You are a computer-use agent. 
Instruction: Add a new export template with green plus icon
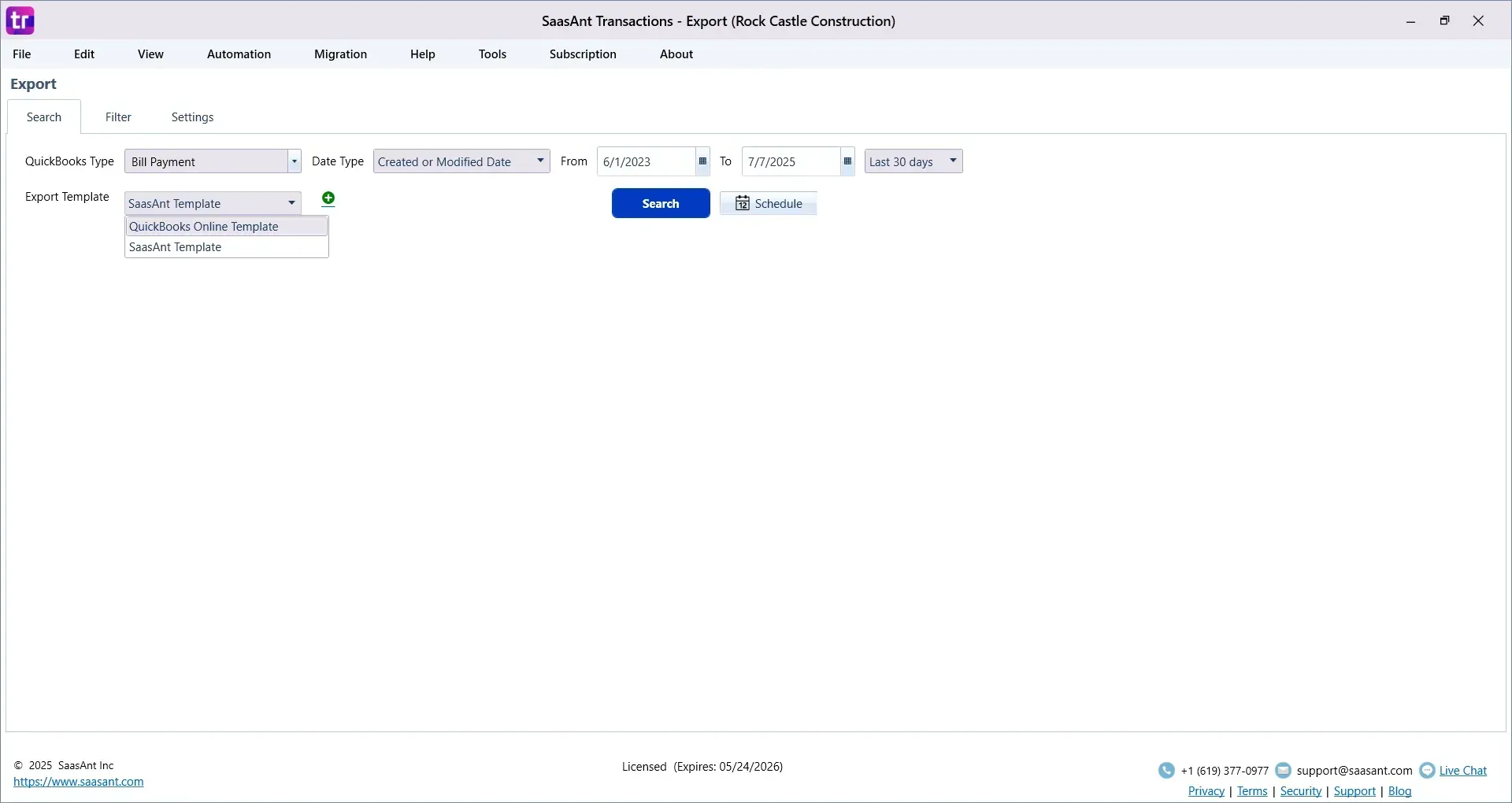[328, 199]
